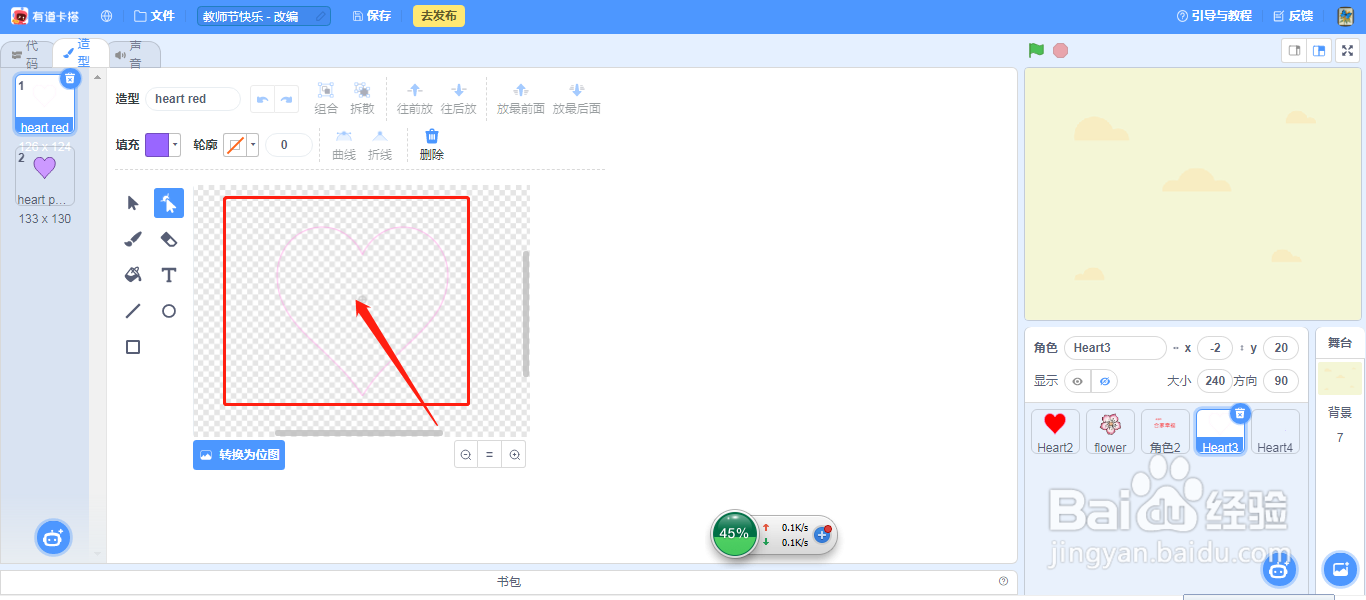This screenshot has height=600, width=1366.
Task: Select the Eraser tool
Action: (168, 239)
